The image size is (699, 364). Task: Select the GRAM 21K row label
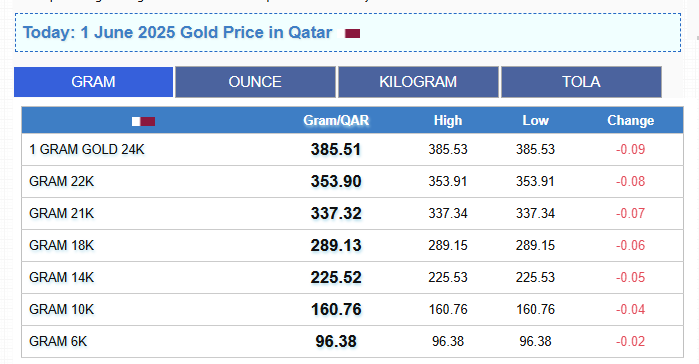(62, 214)
